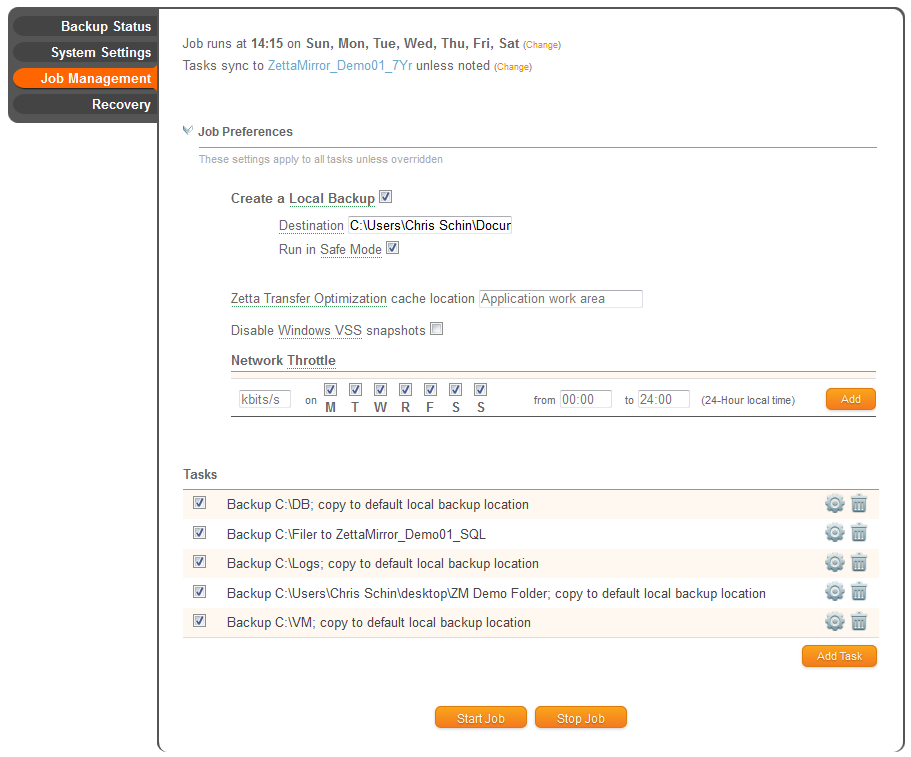Enable Disable Windows VSS snapshots checkbox
Screen dimensions: 911x757
(x=436, y=329)
